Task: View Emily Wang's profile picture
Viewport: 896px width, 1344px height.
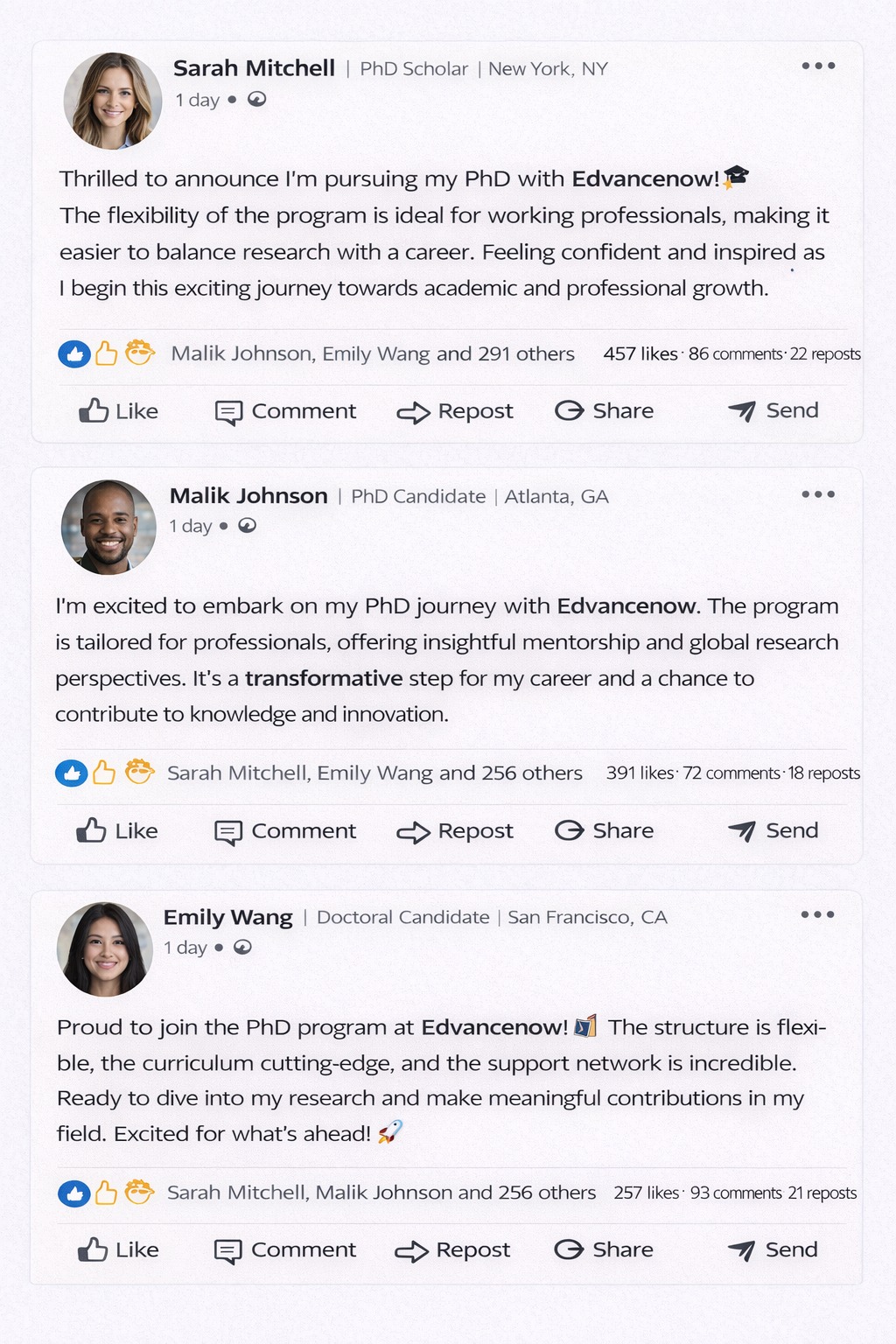Action: coord(105,949)
